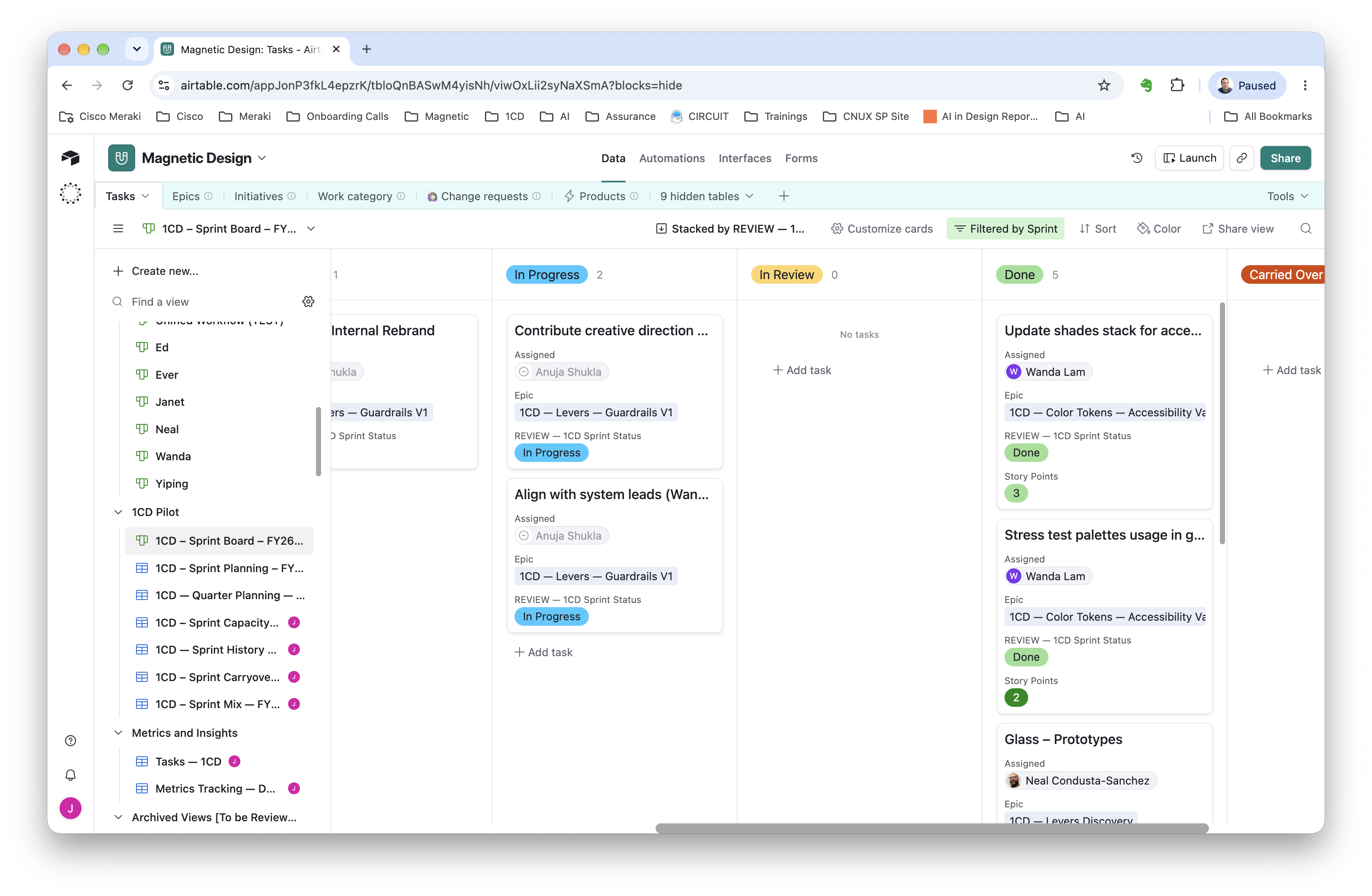
Task: Open Chrome tab search dropdown
Action: 136,49
